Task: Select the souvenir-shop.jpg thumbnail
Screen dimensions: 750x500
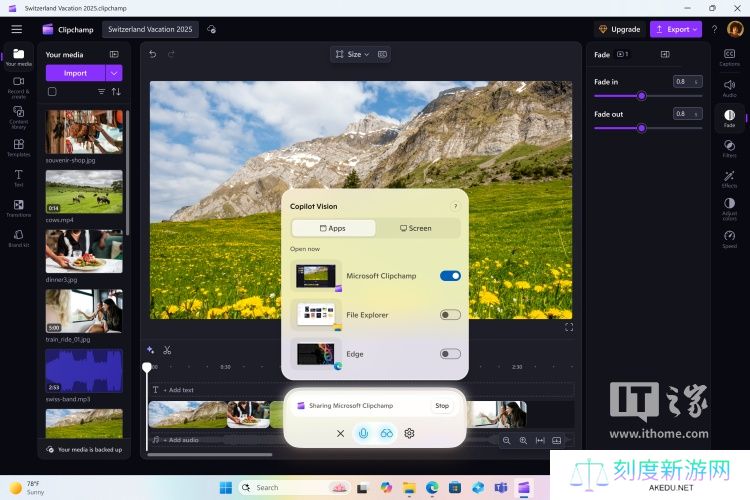Action: [84, 132]
